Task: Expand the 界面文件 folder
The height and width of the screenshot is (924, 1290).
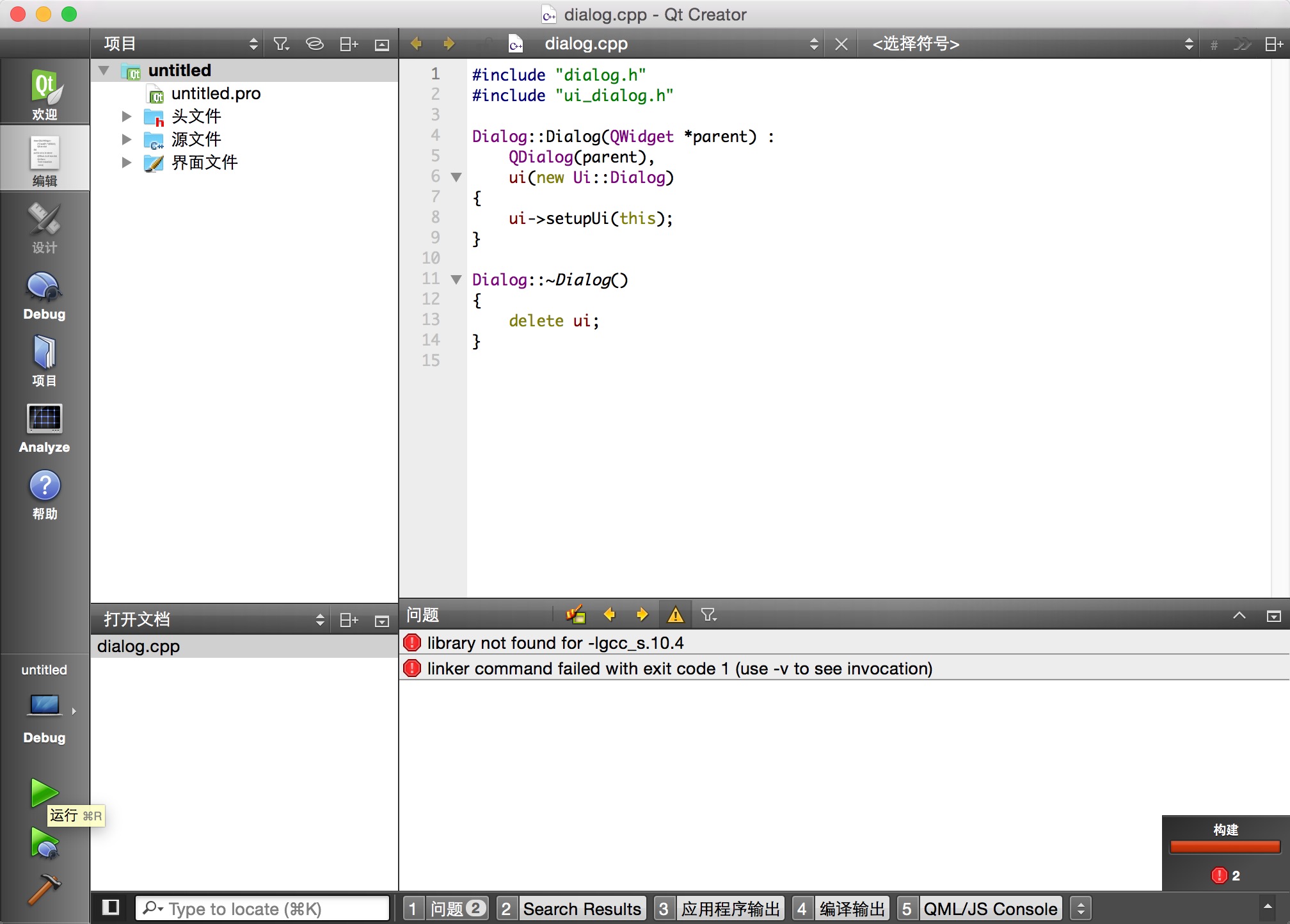Action: (127, 163)
